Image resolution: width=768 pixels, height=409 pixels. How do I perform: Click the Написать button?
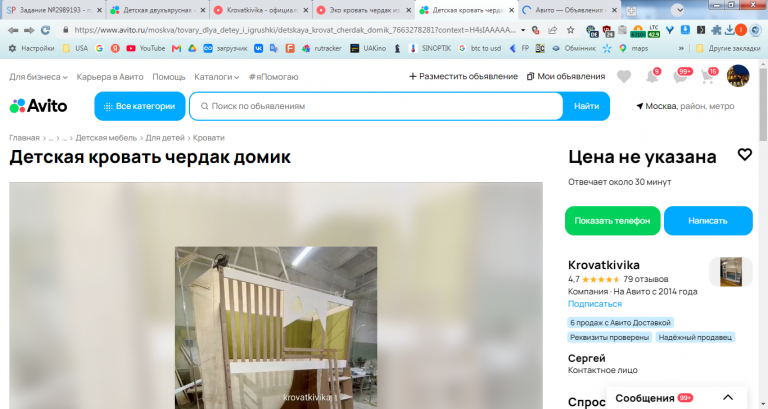[x=708, y=221]
